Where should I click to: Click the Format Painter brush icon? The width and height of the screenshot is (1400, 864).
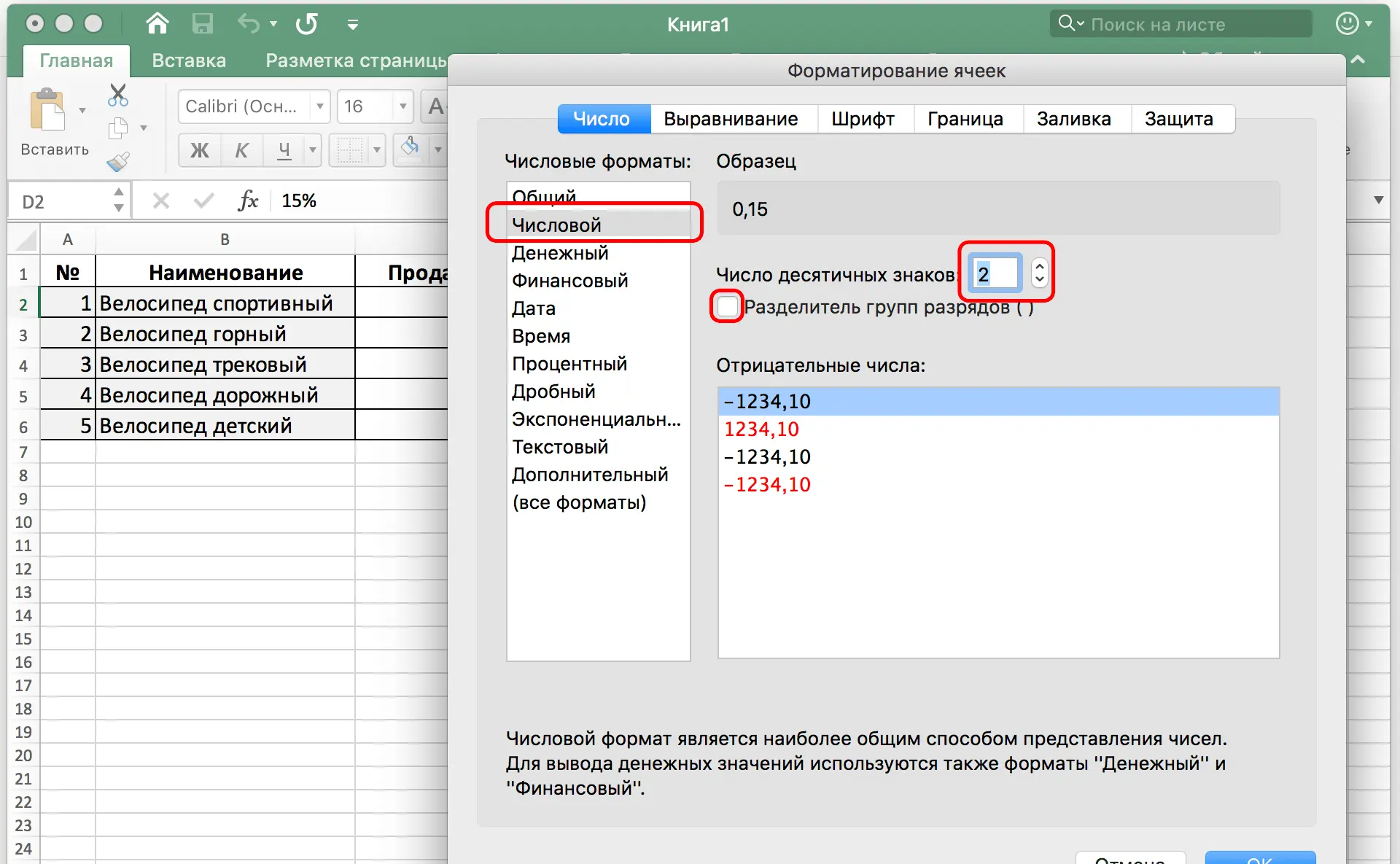click(118, 161)
